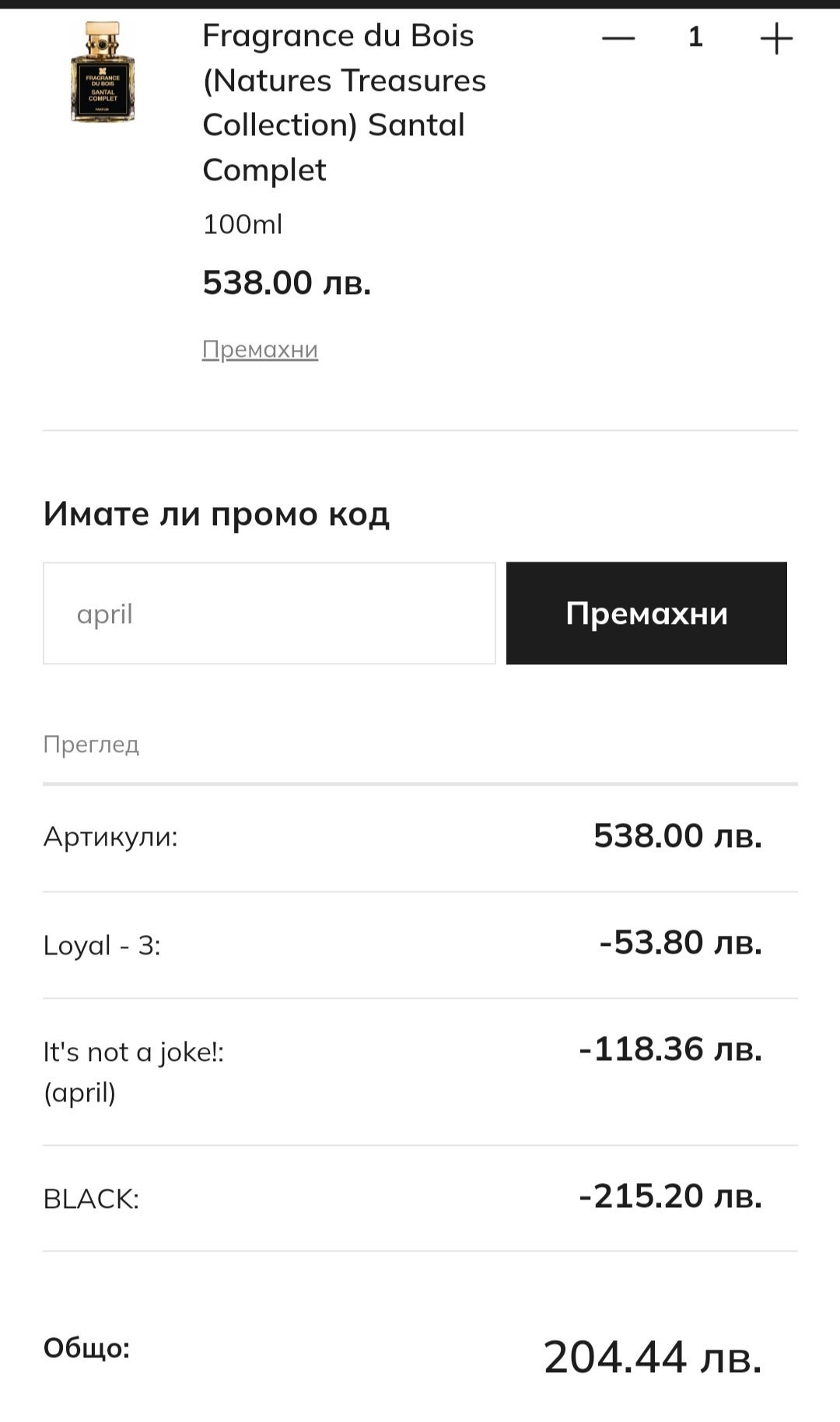This screenshot has height=1422, width=840.
Task: Select the -118.36 лв. discount amount
Action: 670,1049
